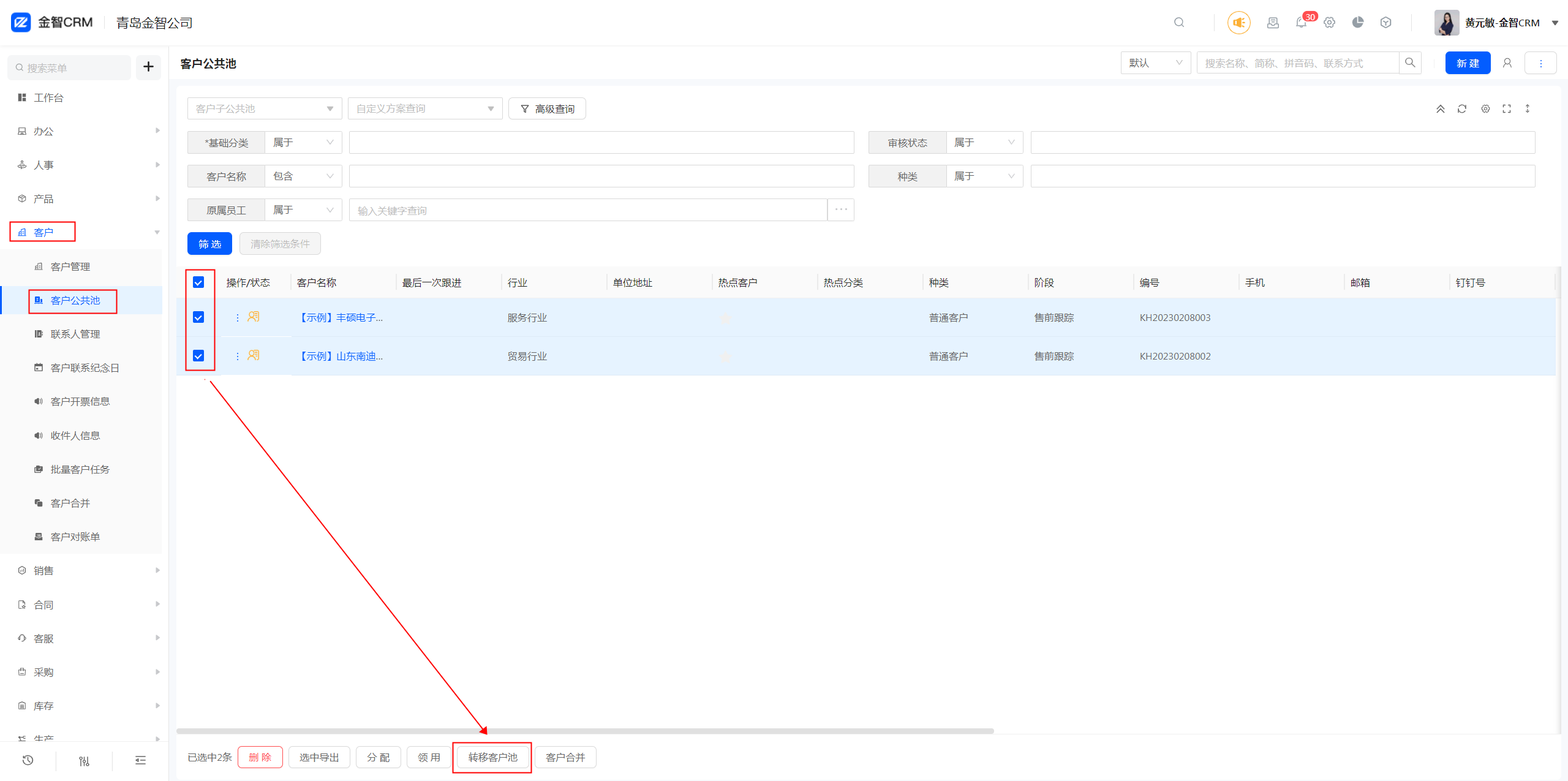The height and width of the screenshot is (781, 1568).
Task: Open the more options vertical dots button
Action: tap(1540, 63)
